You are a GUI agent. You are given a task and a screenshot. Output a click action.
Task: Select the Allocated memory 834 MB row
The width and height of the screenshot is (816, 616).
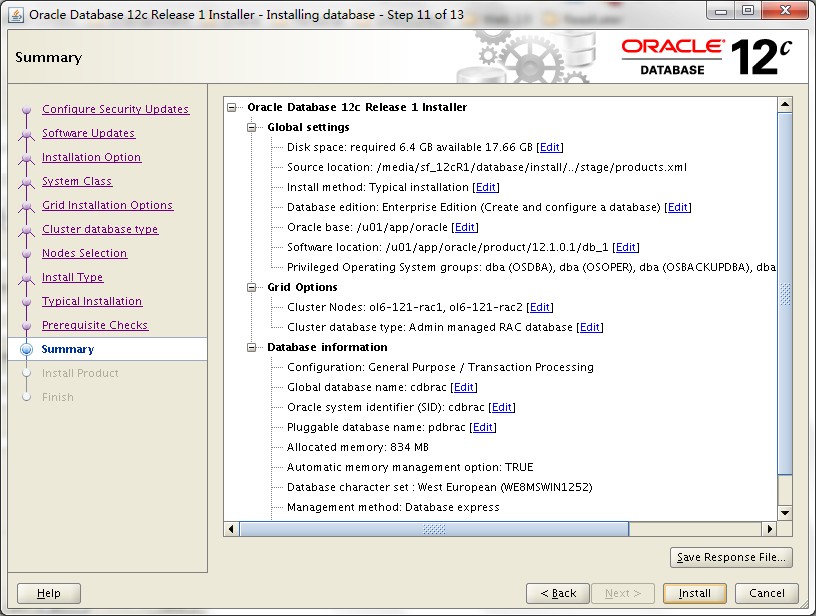coord(358,447)
